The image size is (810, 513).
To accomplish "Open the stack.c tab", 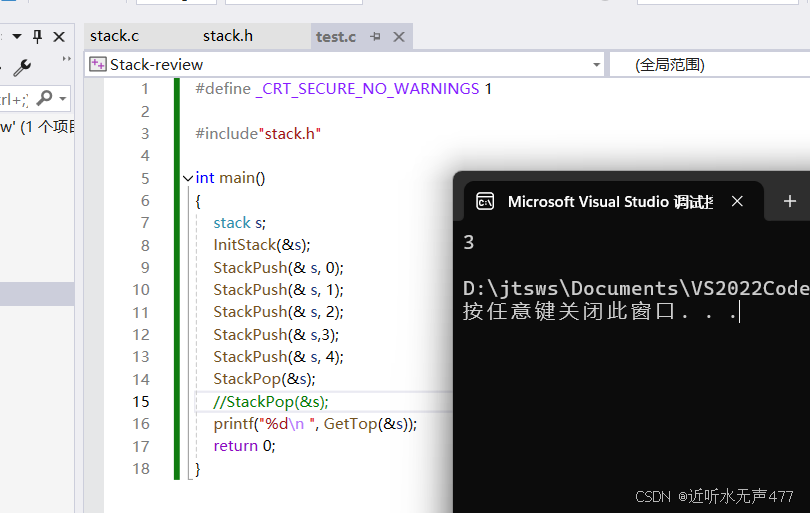I will pos(115,36).
